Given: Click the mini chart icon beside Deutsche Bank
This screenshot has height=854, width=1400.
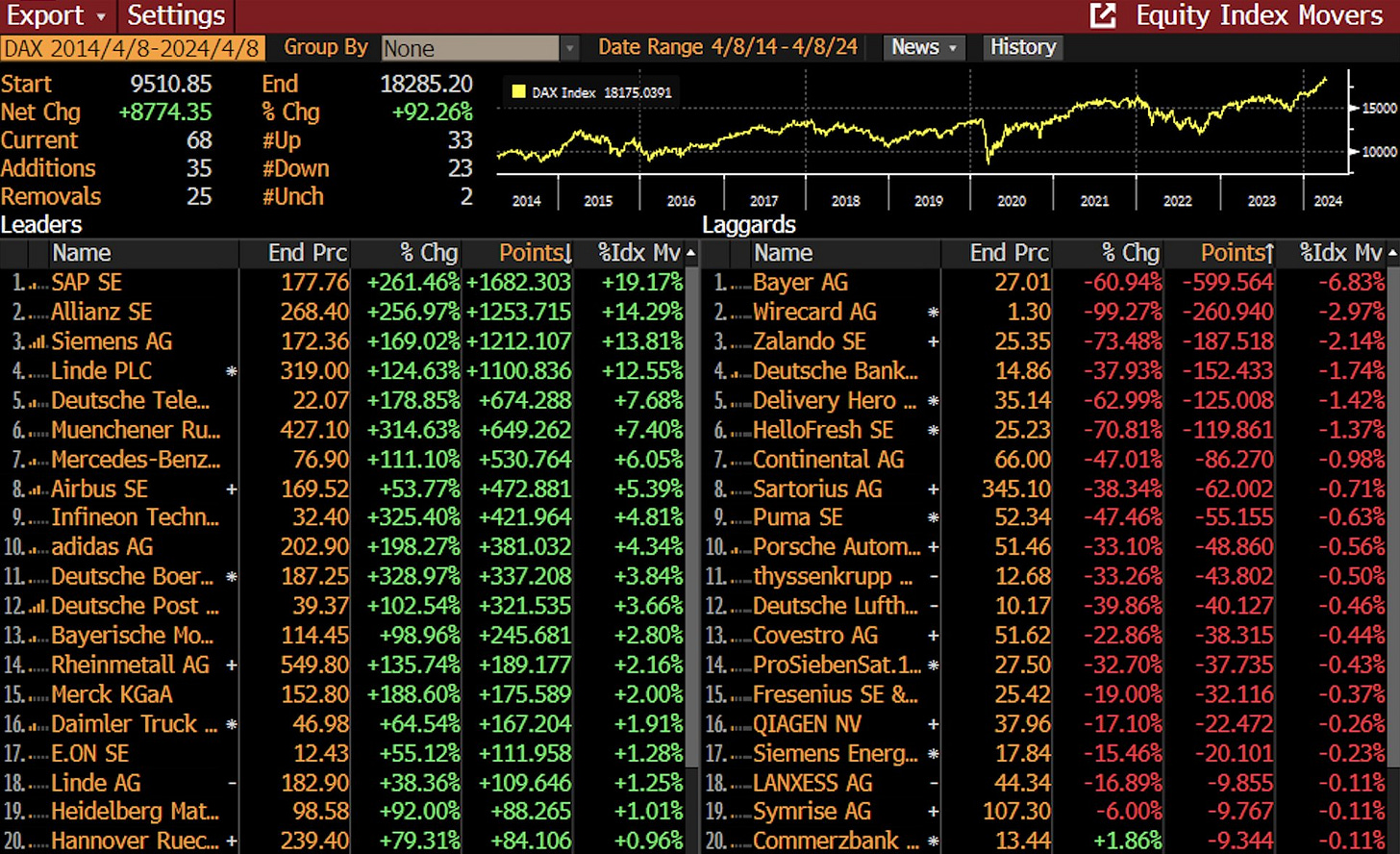Looking at the screenshot, I should (x=739, y=373).
